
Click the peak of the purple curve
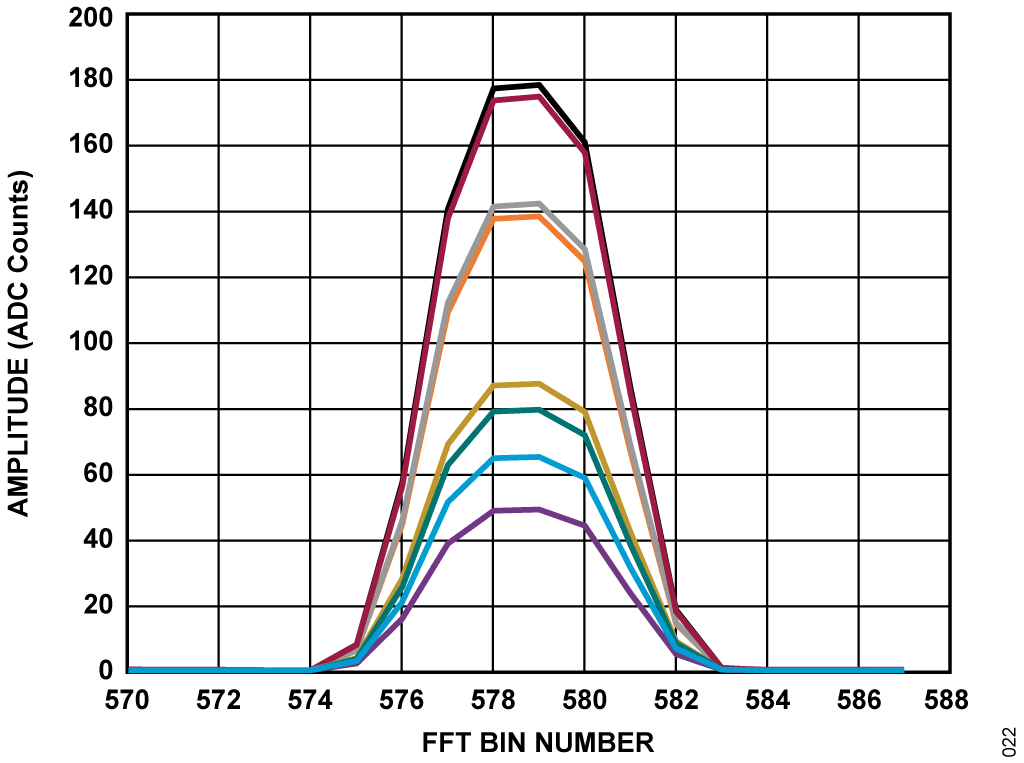pos(539,510)
